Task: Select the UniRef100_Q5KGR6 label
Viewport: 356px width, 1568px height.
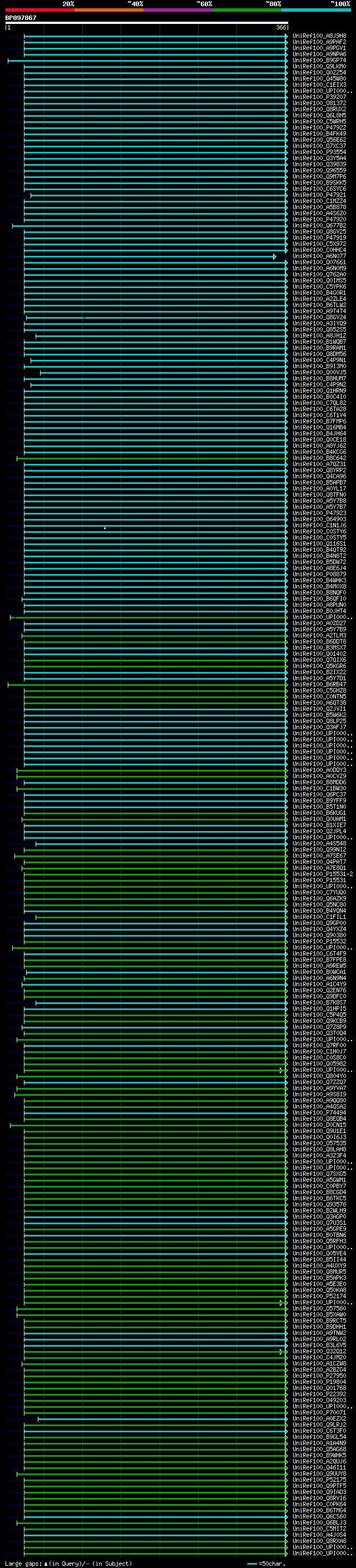Action: 319,665
